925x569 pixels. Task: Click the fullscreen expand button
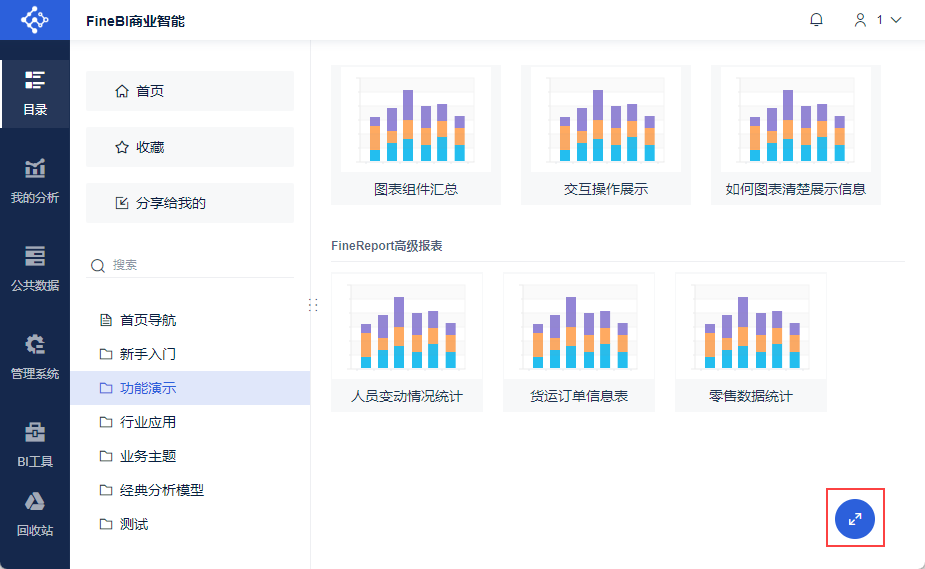[855, 519]
